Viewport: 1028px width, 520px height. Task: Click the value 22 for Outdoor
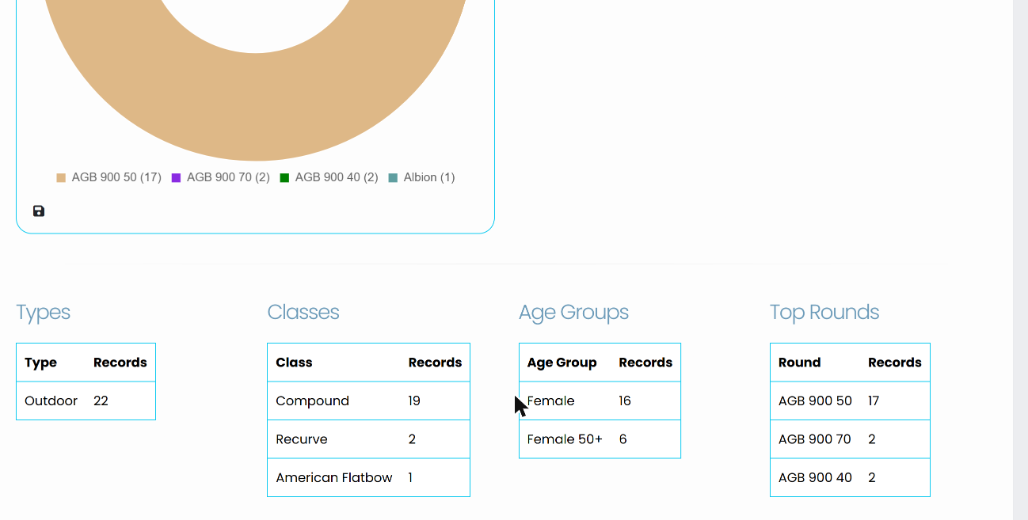coord(100,401)
